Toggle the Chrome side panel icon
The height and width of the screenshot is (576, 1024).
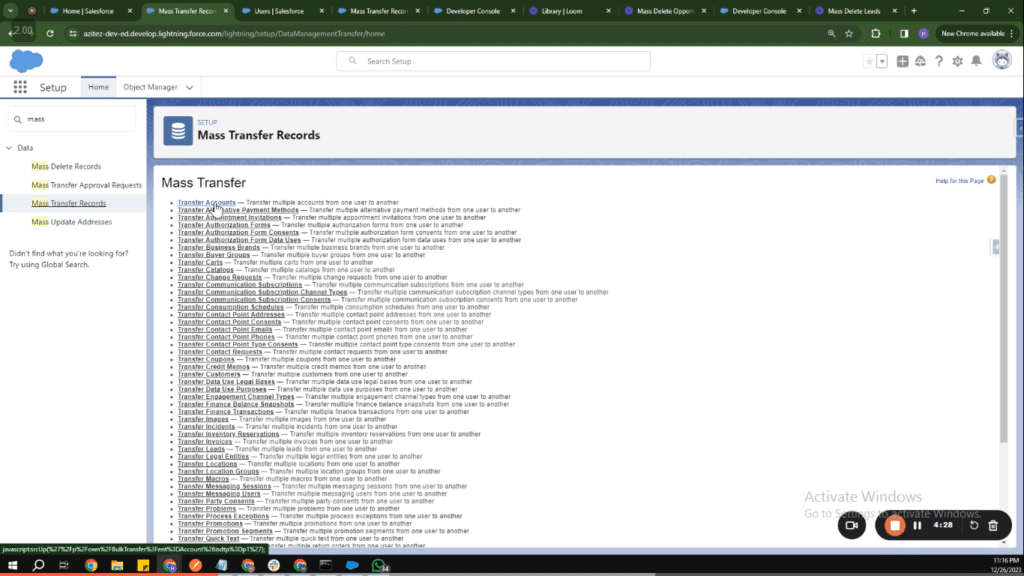pyautogui.click(x=904, y=33)
